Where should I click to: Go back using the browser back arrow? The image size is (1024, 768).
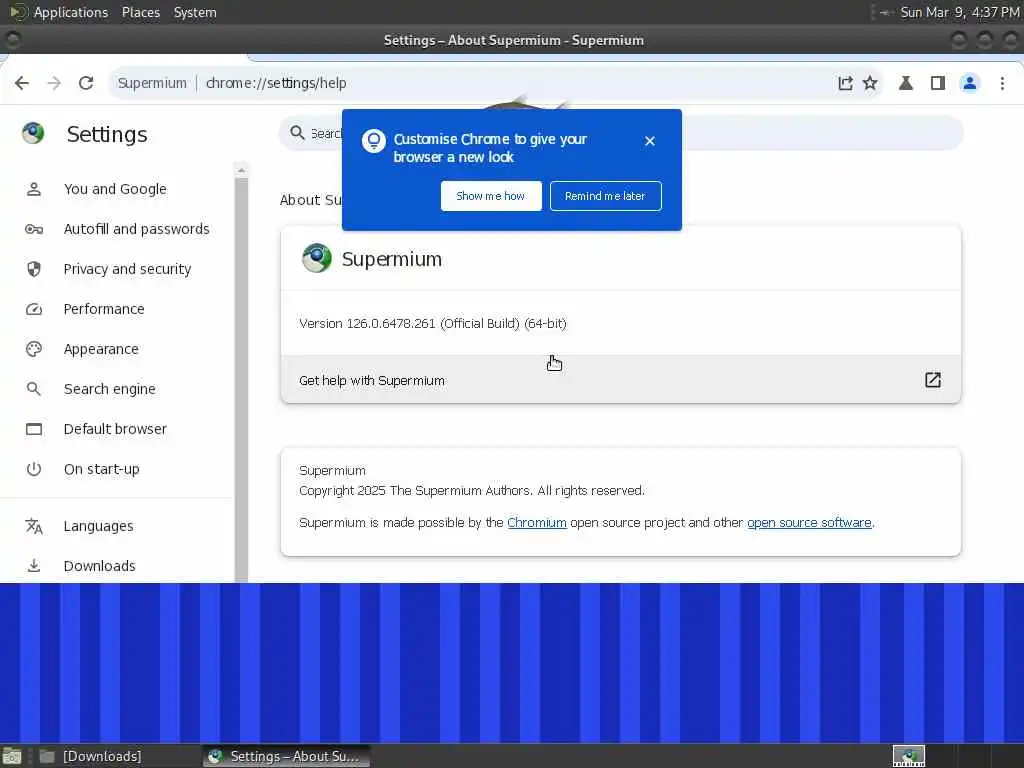[x=22, y=83]
